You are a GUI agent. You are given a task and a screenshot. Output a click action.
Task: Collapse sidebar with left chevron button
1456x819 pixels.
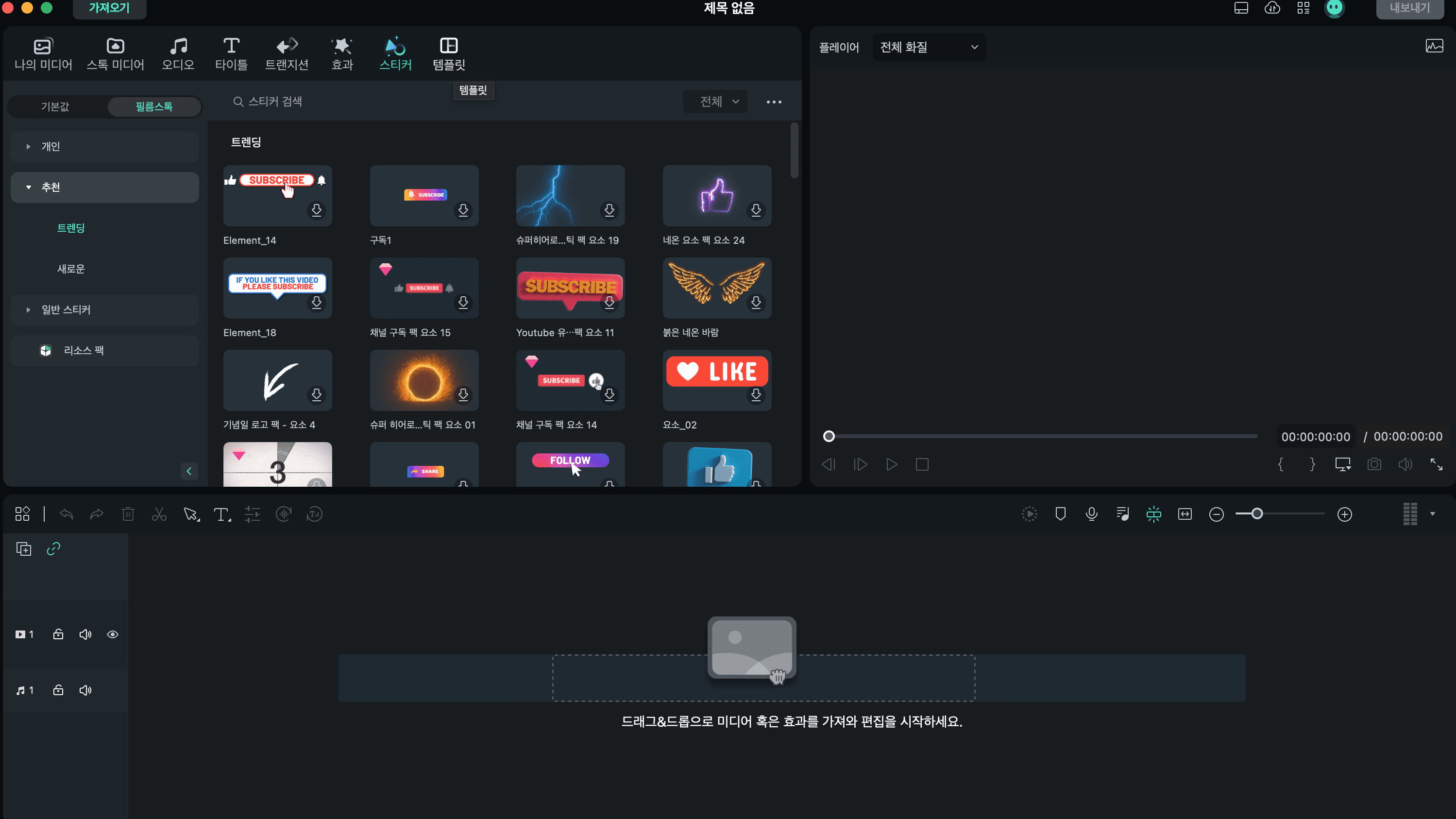coord(189,471)
